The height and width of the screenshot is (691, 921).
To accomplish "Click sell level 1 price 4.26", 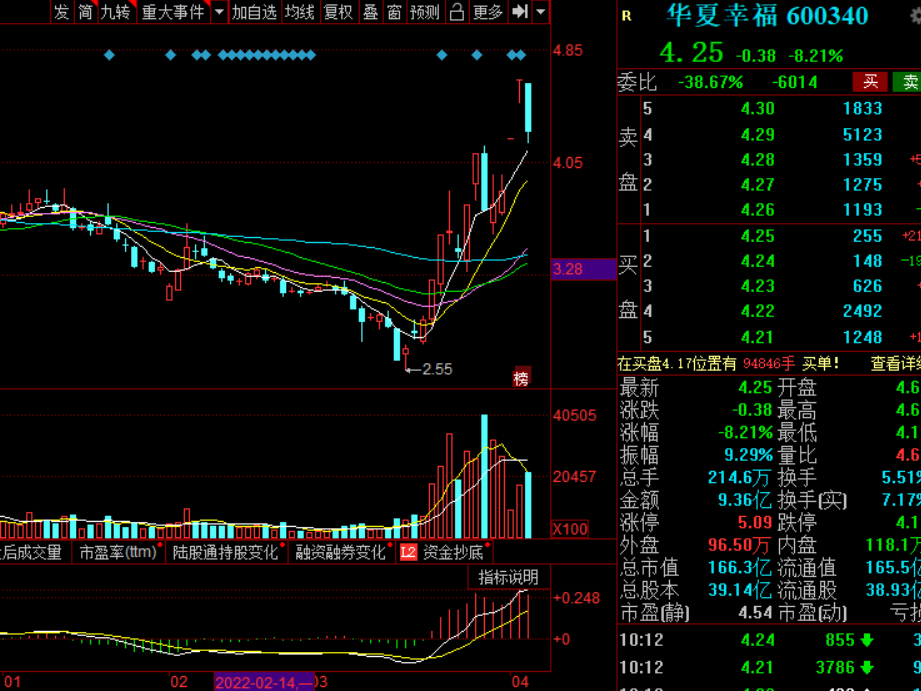I will [x=758, y=210].
